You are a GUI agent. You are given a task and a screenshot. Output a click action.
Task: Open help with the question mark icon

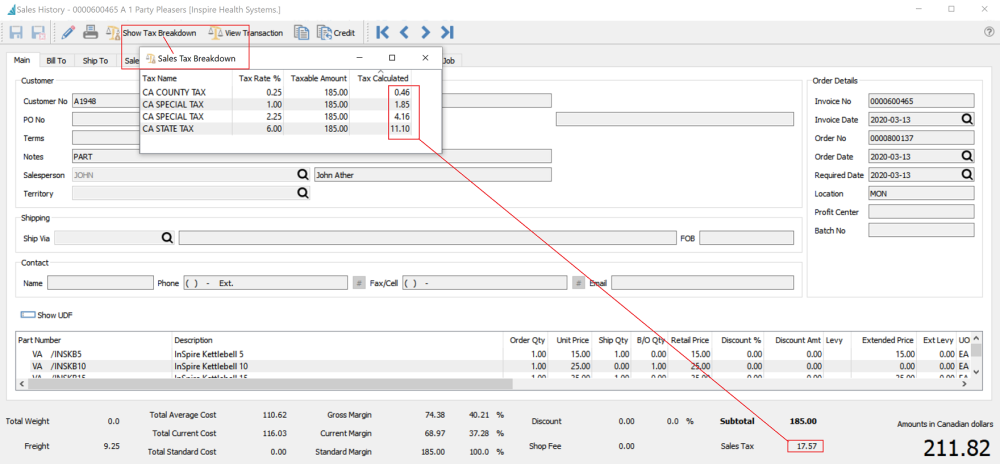[x=989, y=32]
